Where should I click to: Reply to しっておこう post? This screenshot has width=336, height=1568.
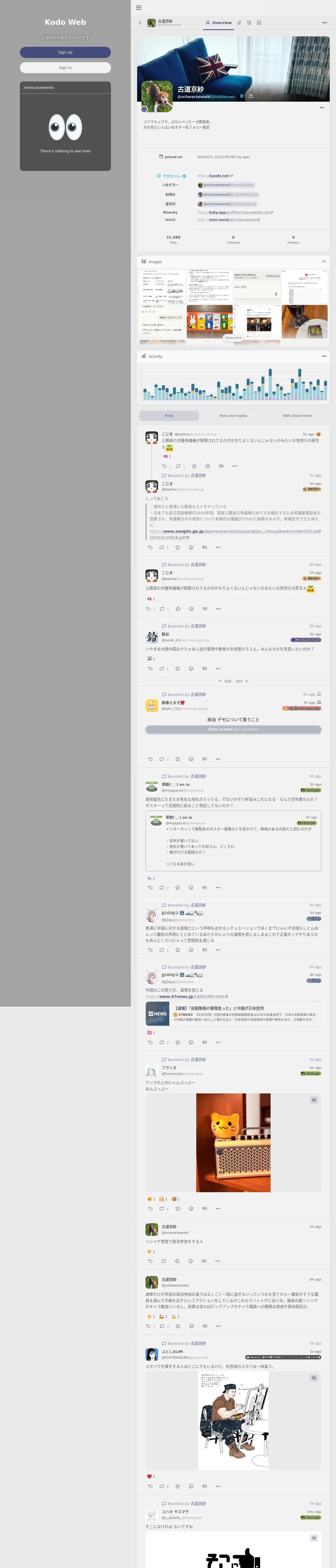tap(151, 547)
